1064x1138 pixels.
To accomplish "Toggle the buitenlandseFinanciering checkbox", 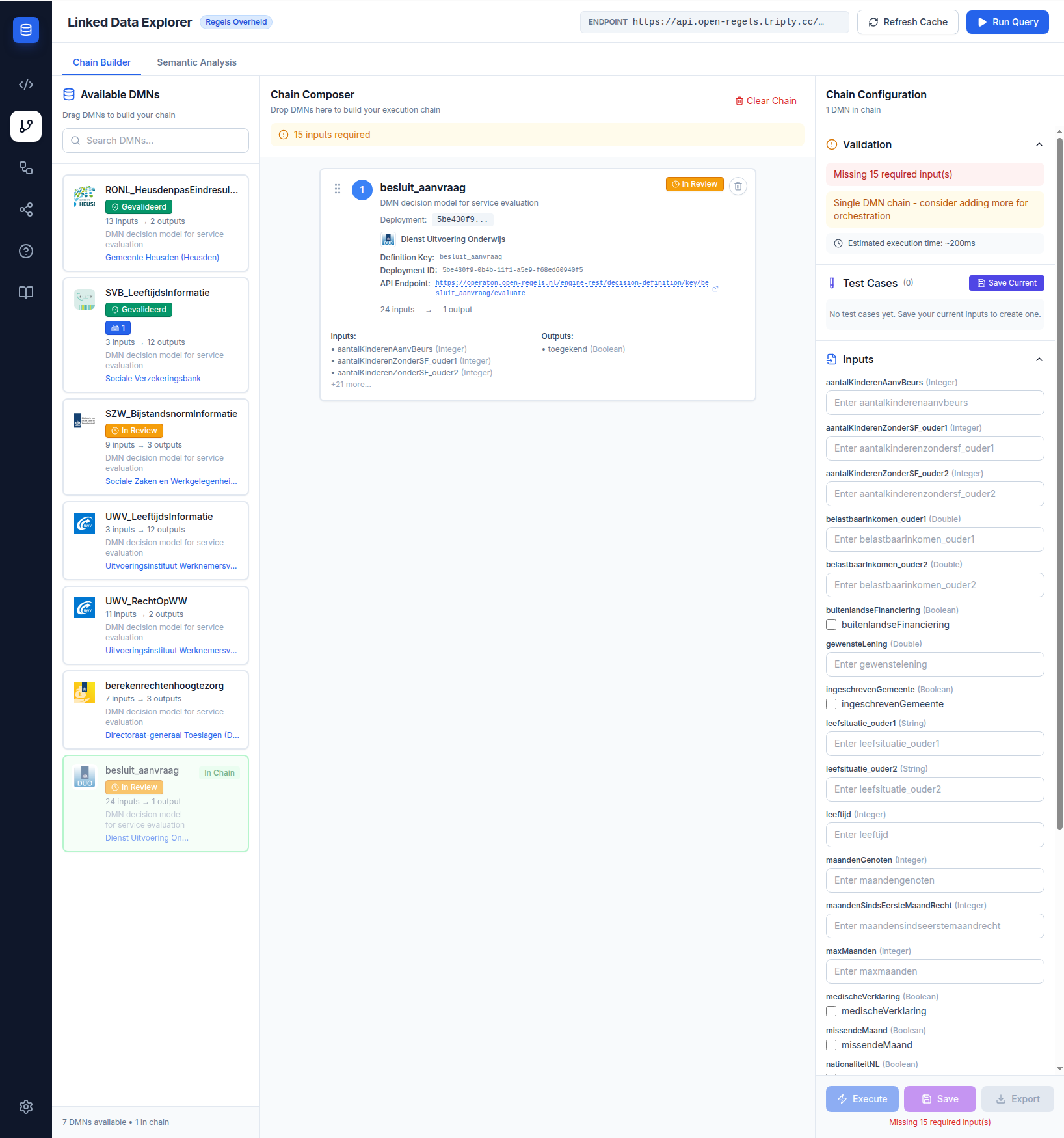I will 831,625.
